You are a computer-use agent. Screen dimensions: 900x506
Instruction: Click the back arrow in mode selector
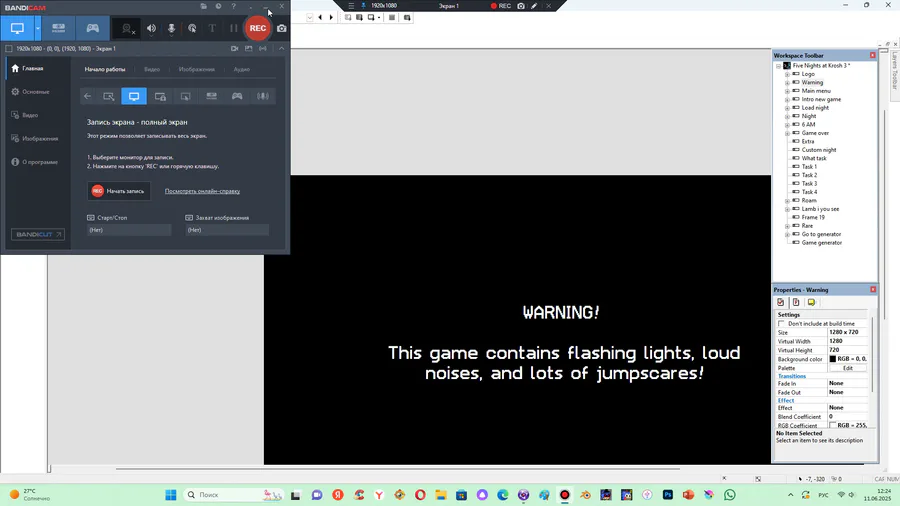coord(87,96)
